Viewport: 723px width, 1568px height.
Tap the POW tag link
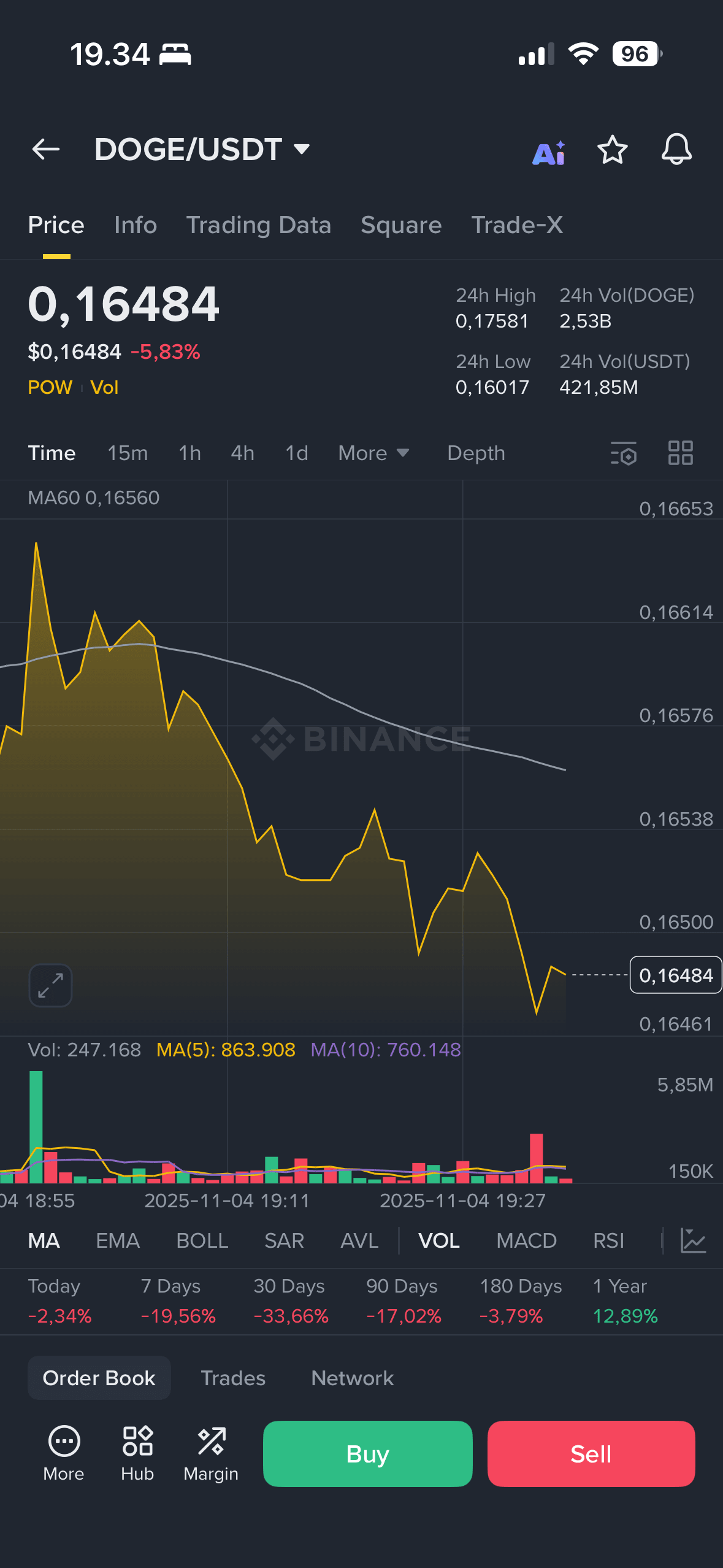(x=50, y=387)
